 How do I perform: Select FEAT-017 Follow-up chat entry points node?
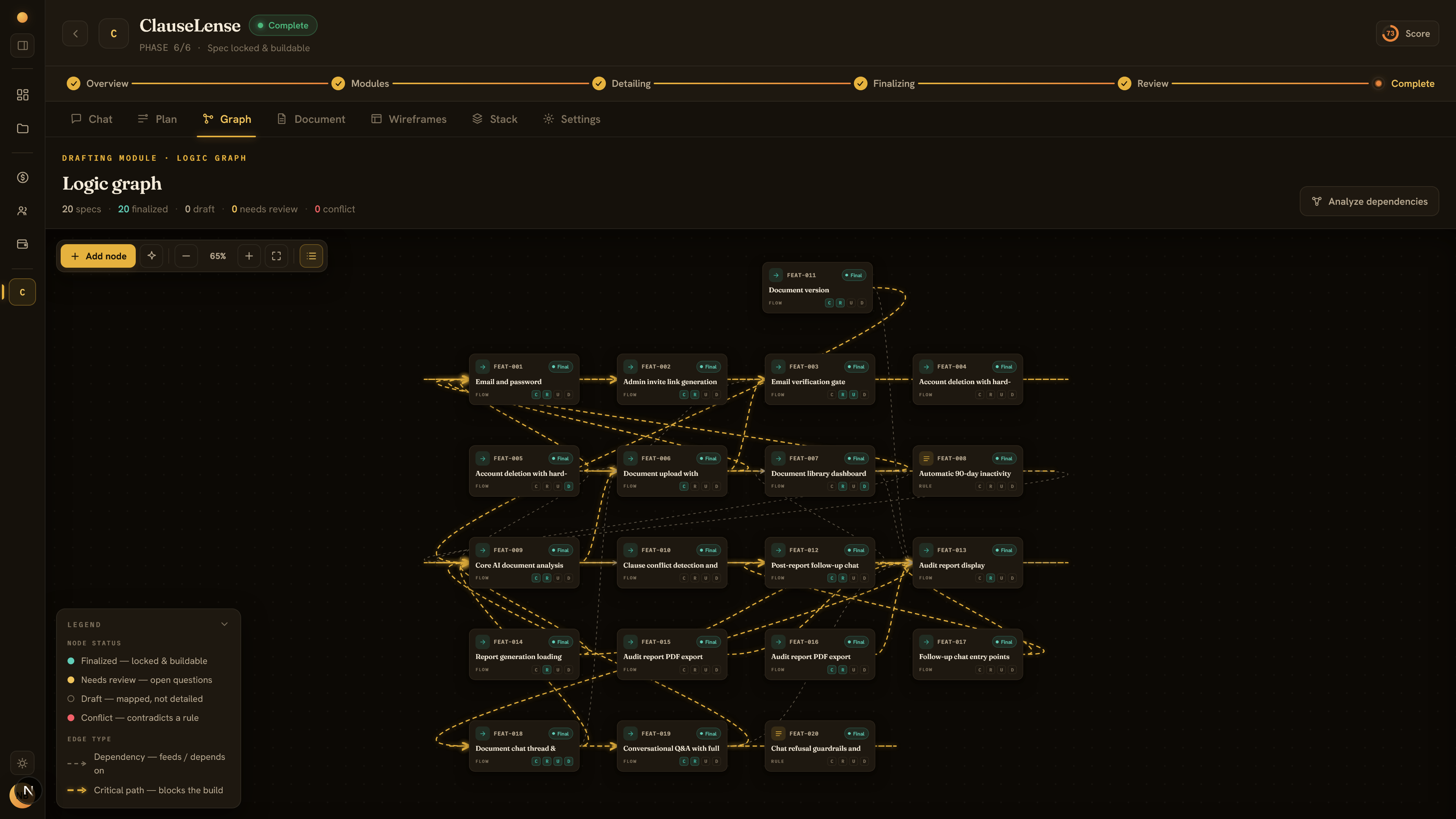point(967,654)
